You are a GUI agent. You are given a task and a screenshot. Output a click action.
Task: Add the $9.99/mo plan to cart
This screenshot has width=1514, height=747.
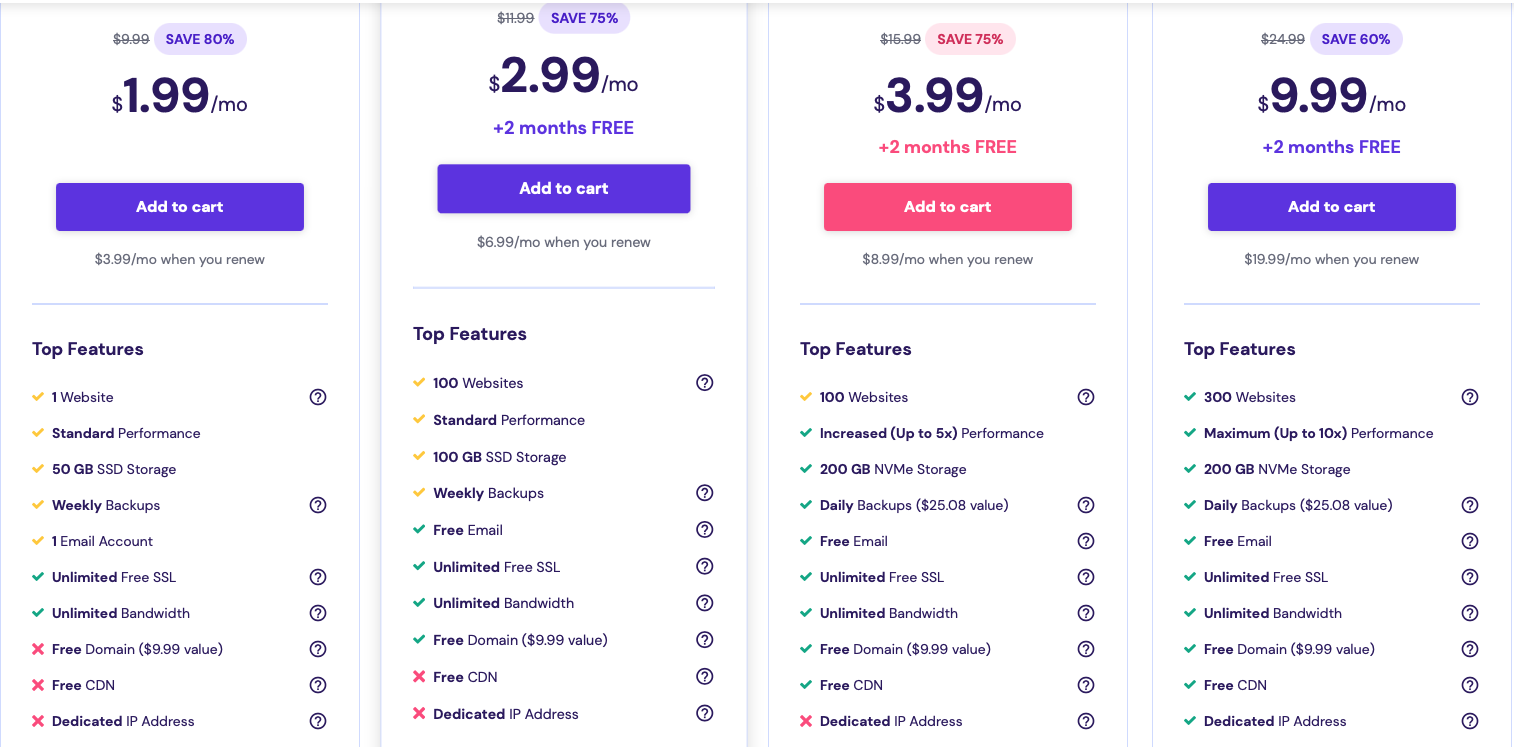click(1332, 207)
